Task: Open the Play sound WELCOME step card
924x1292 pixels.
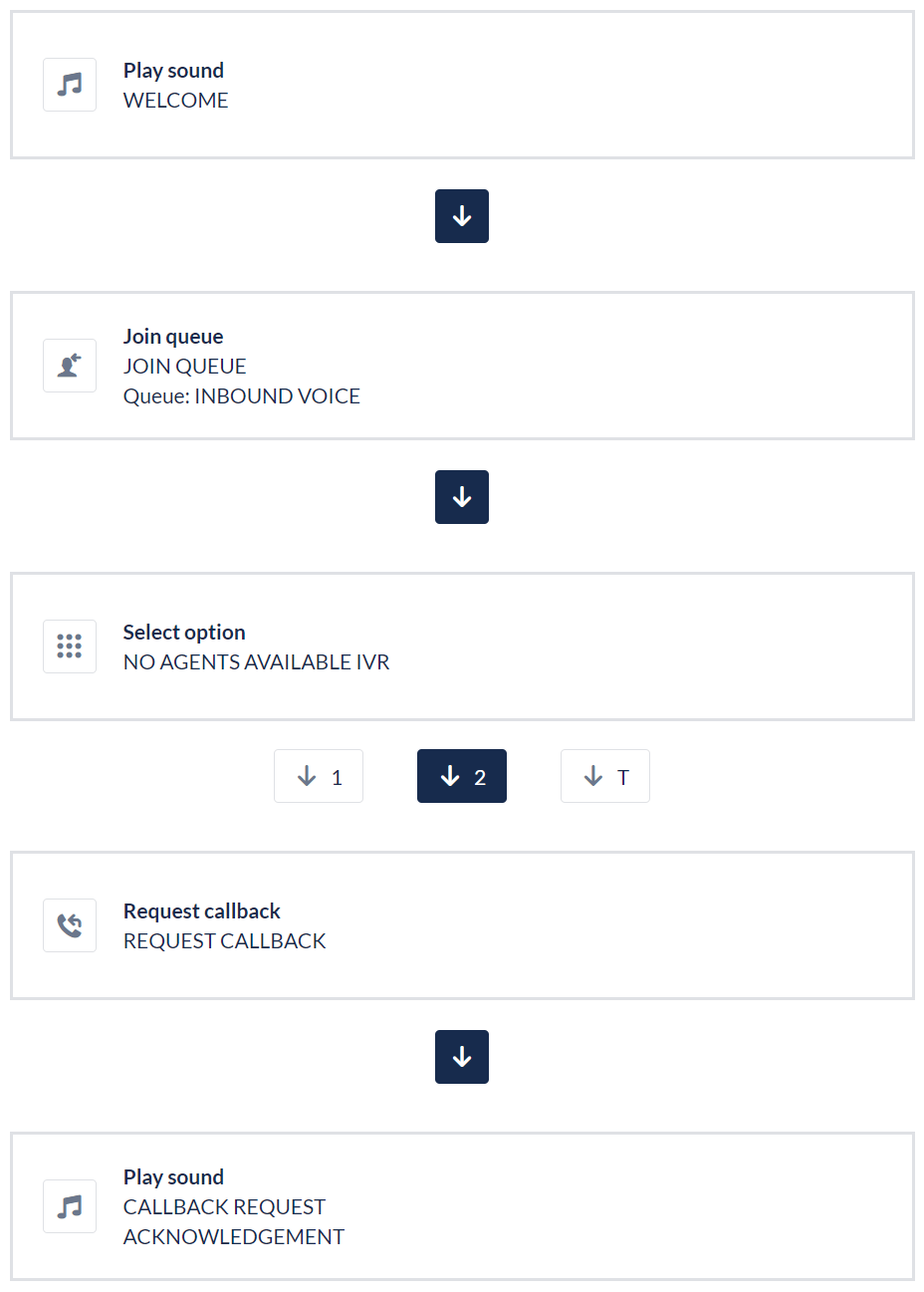Action: (x=558, y=85)
